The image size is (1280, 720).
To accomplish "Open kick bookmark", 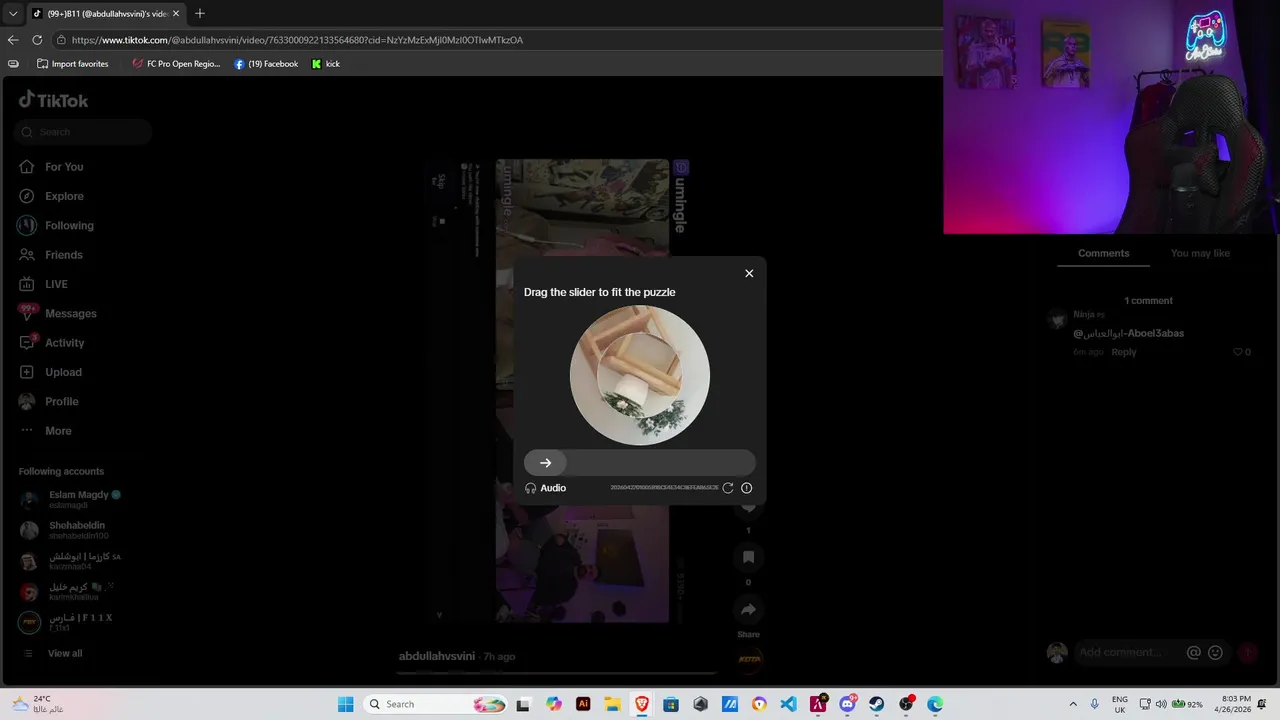I will pyautogui.click(x=326, y=64).
